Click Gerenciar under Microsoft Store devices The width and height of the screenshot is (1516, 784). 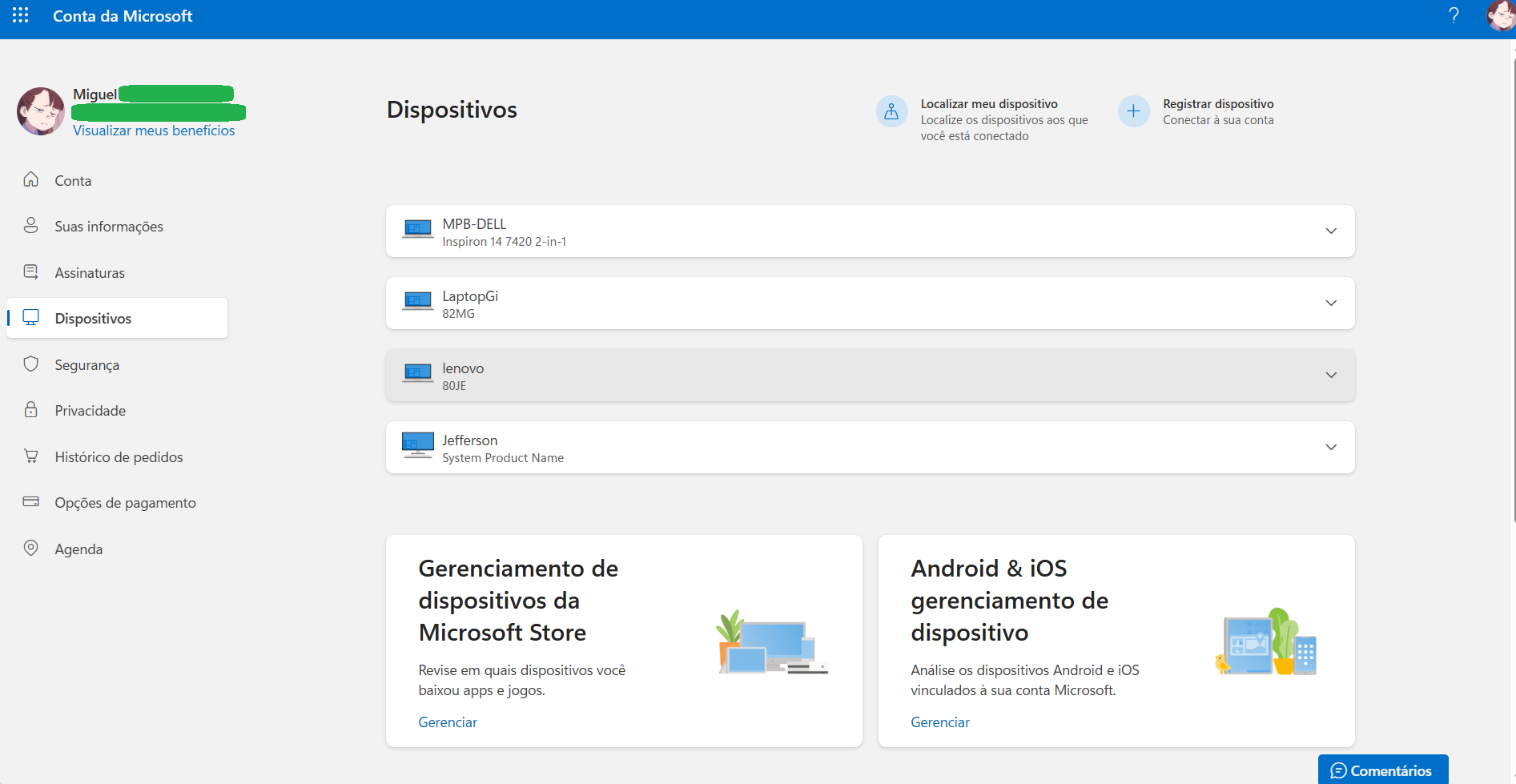point(448,722)
